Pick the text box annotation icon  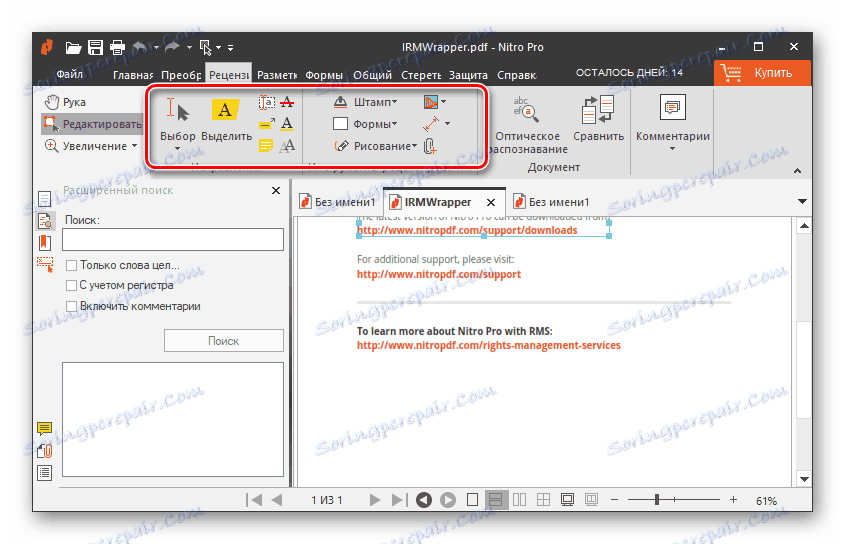click(266, 102)
